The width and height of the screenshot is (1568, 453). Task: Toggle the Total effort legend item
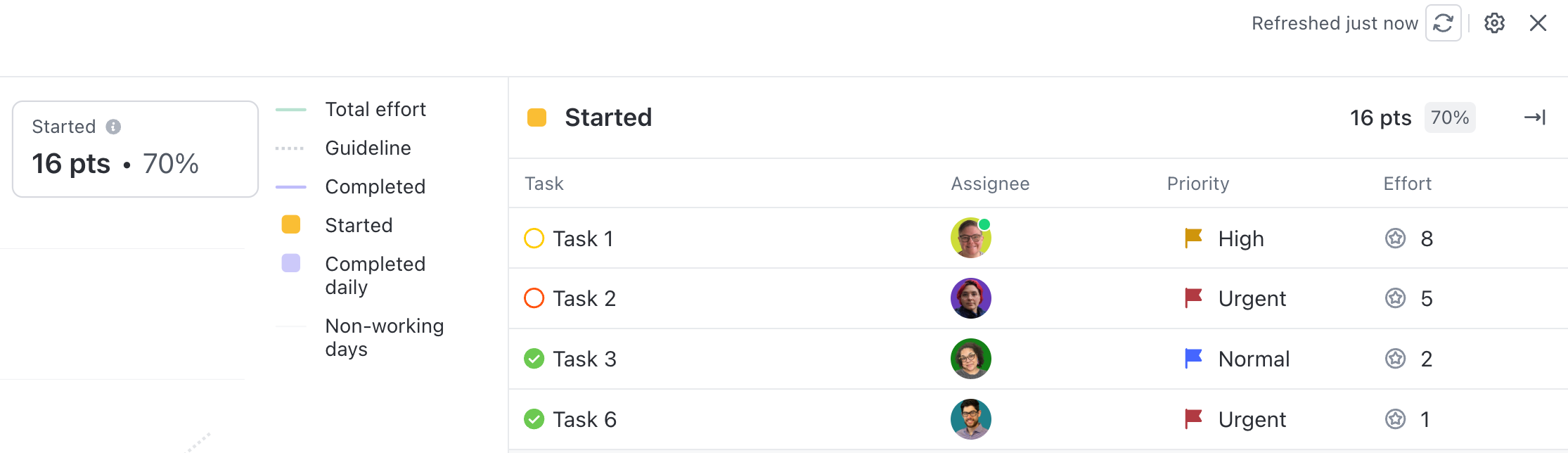(x=375, y=109)
